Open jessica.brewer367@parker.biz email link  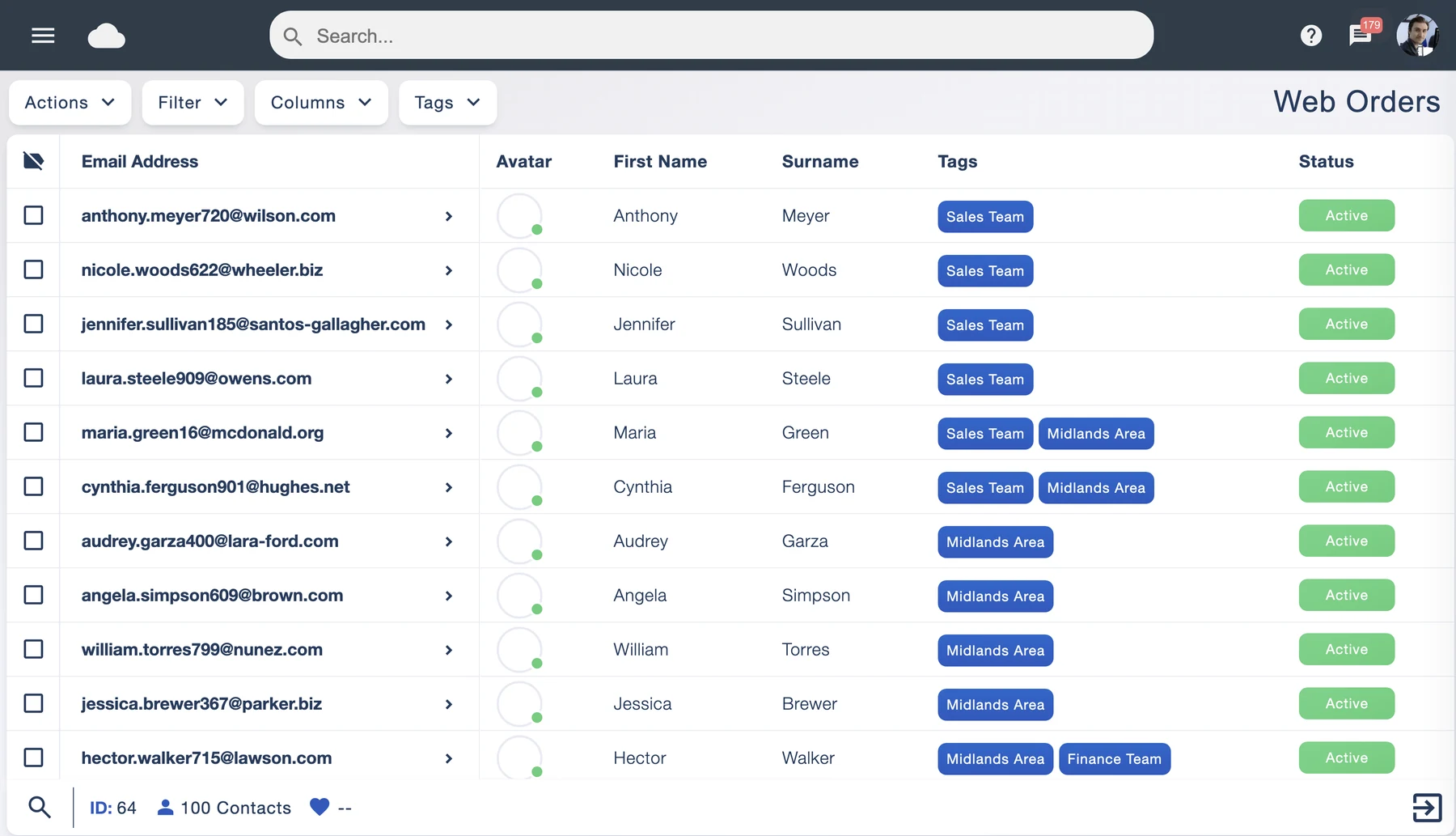click(201, 703)
